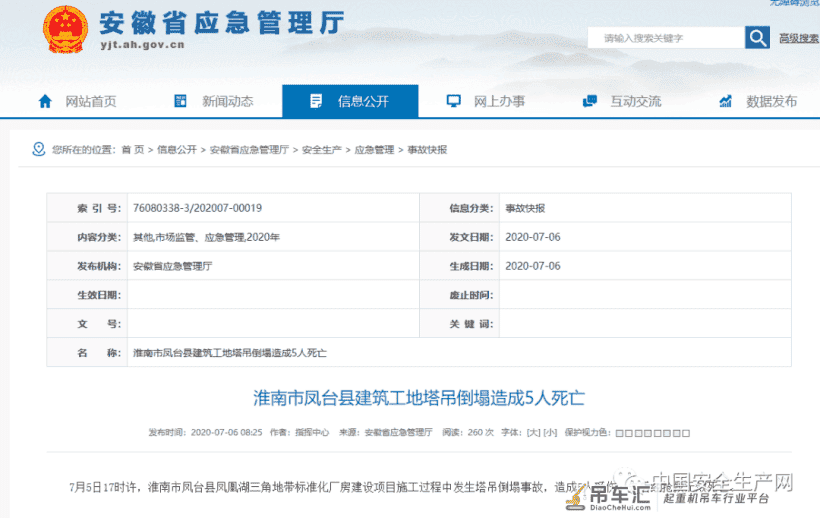Click the monitor icon beside 网上办事

point(453,101)
